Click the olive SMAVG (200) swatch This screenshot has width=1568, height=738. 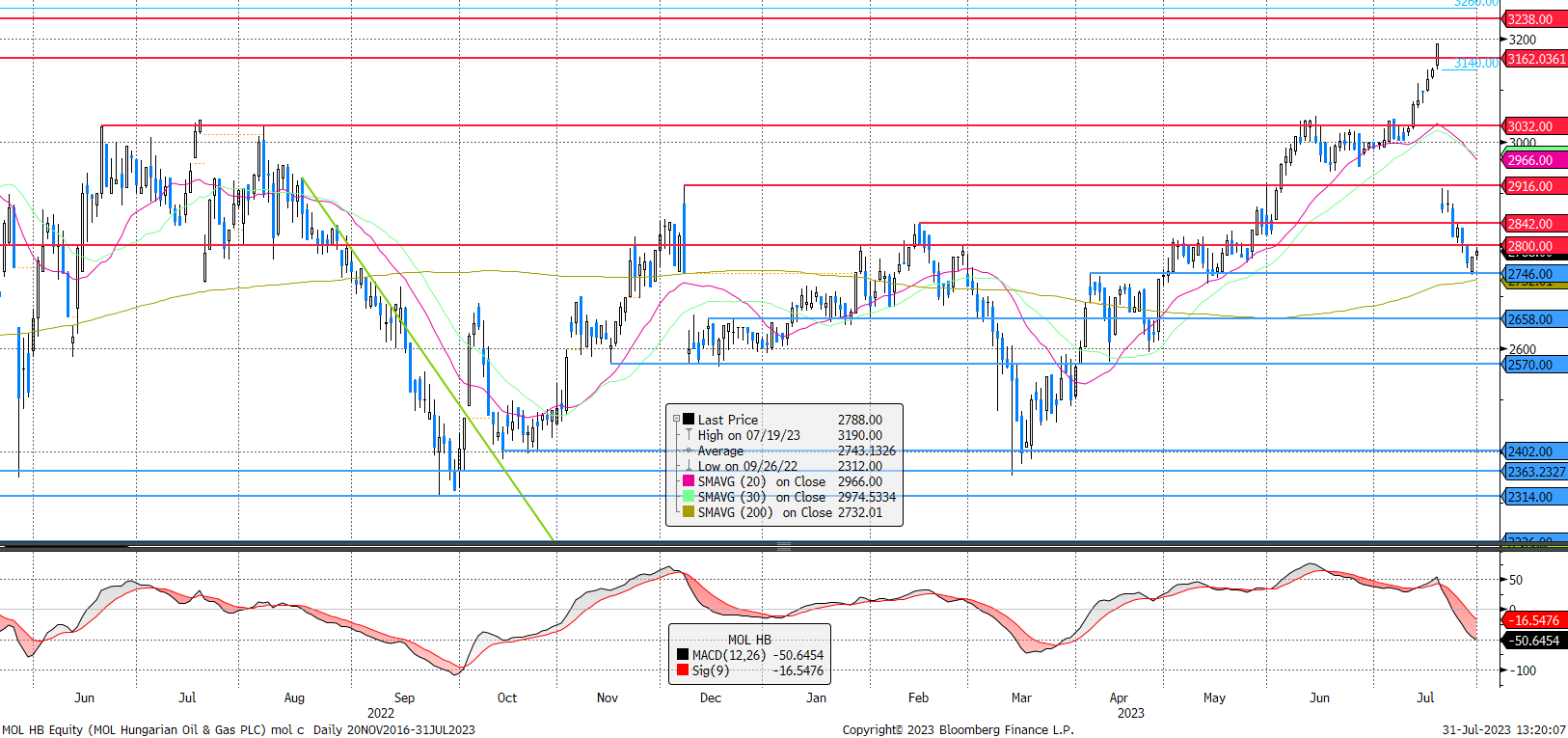click(689, 511)
